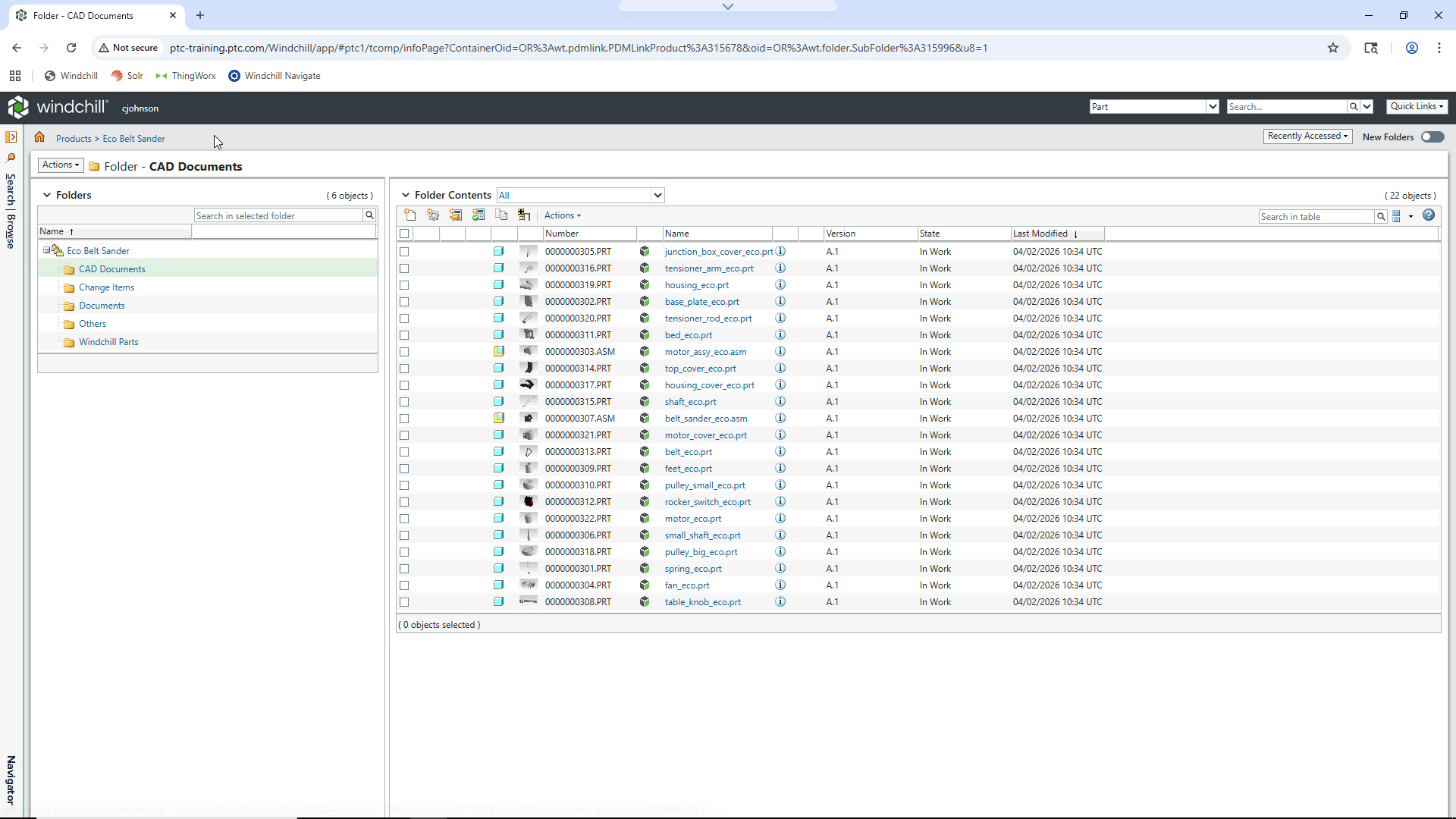The height and width of the screenshot is (819, 1456).
Task: Check the box for 0000000303.ASM row
Action: coord(404,352)
